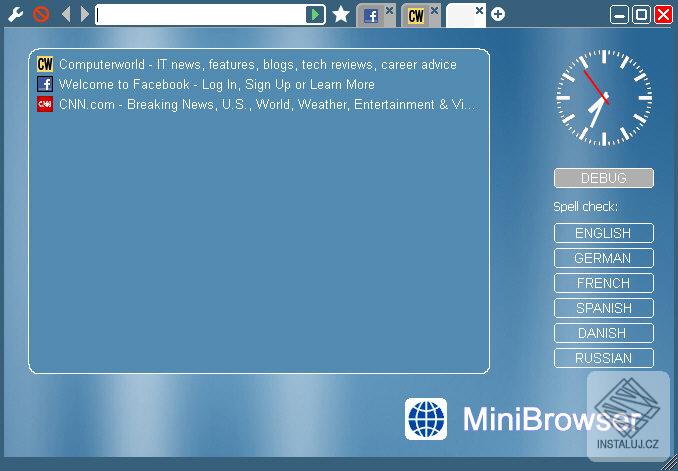Close the blank tab
Image resolution: width=678 pixels, height=471 pixels.
coord(480,10)
